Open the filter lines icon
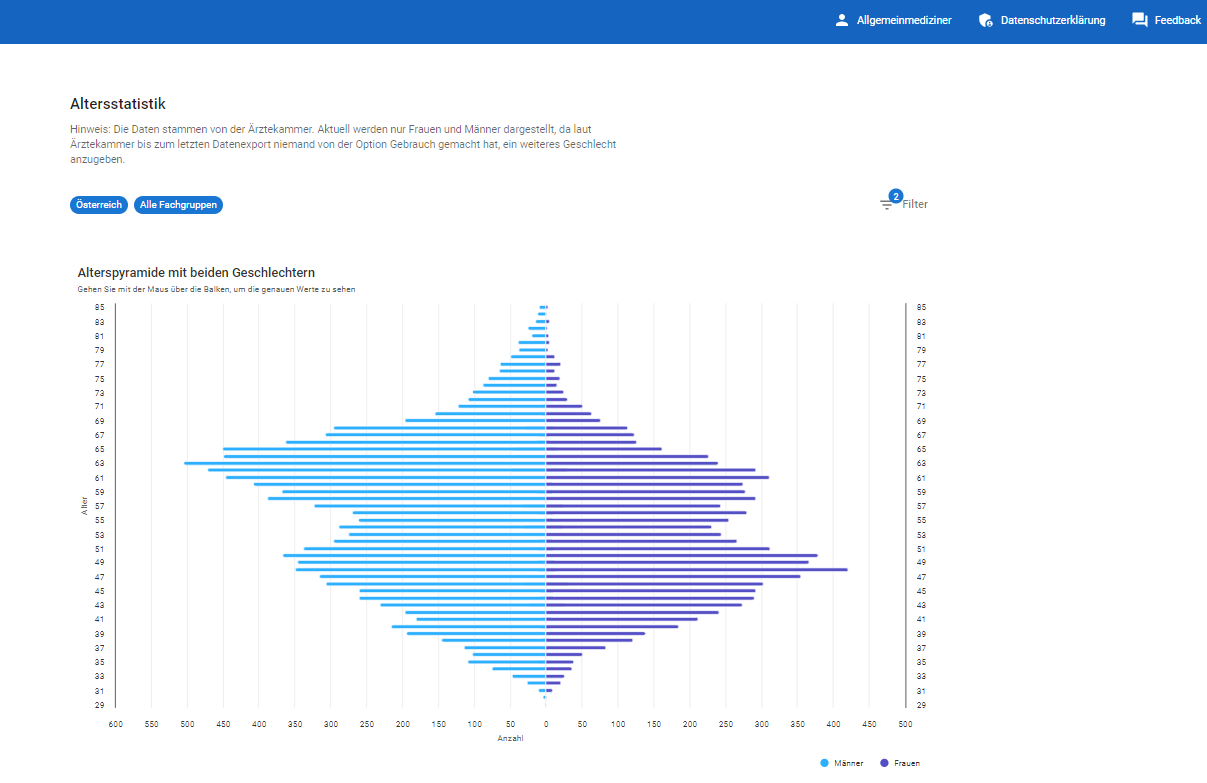Image resolution: width=1207 pixels, height=783 pixels. click(x=886, y=205)
